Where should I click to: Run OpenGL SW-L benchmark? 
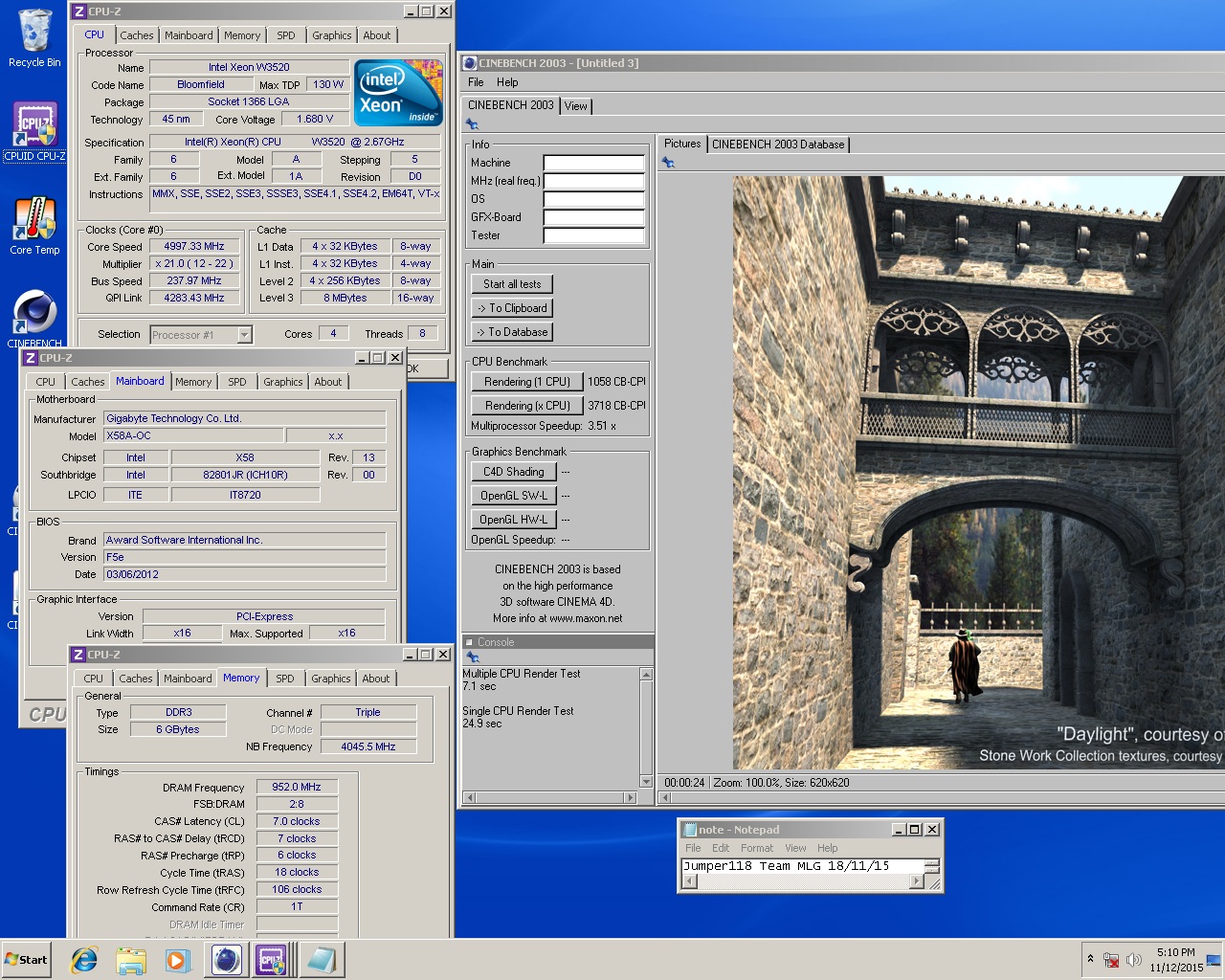point(513,496)
